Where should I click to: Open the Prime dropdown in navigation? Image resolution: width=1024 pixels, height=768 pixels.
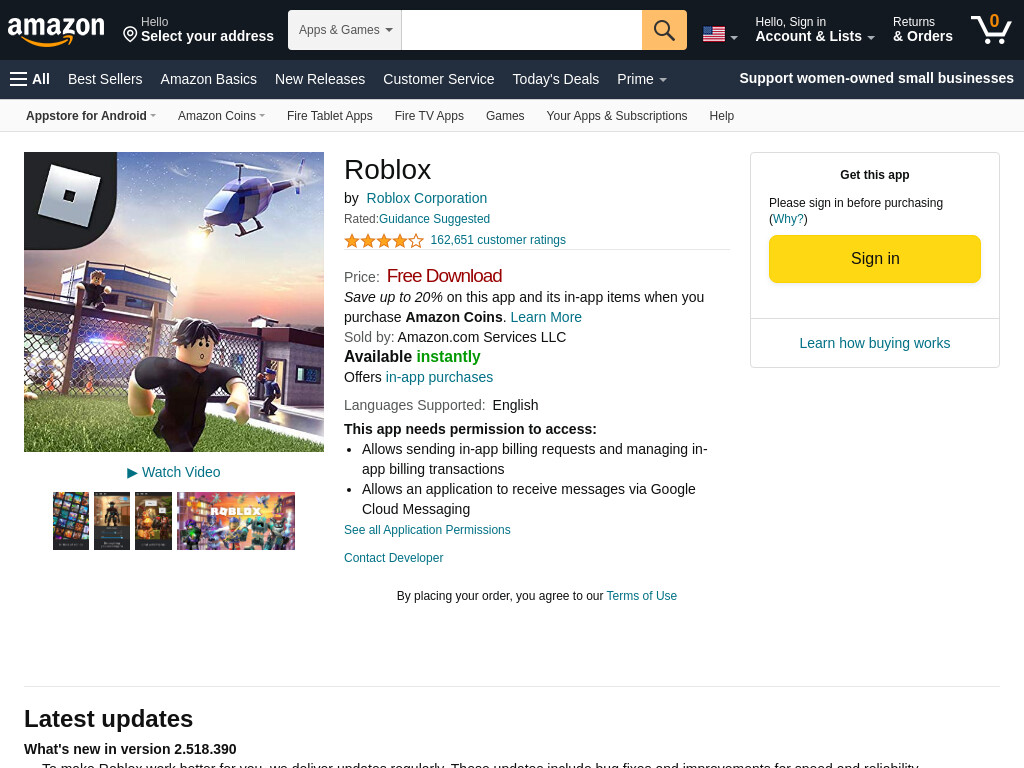[x=641, y=79]
